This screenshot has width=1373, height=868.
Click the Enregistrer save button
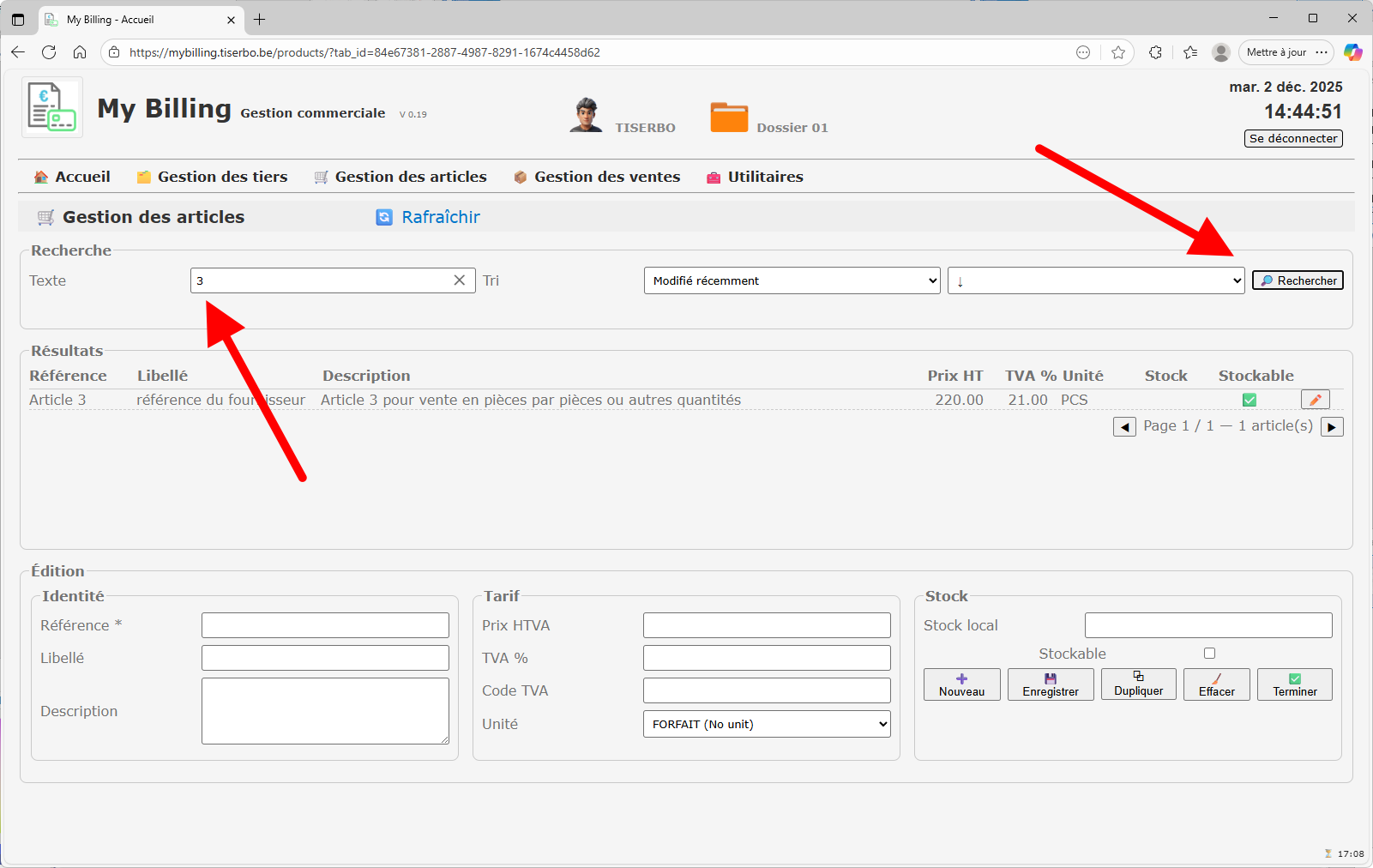tap(1051, 684)
